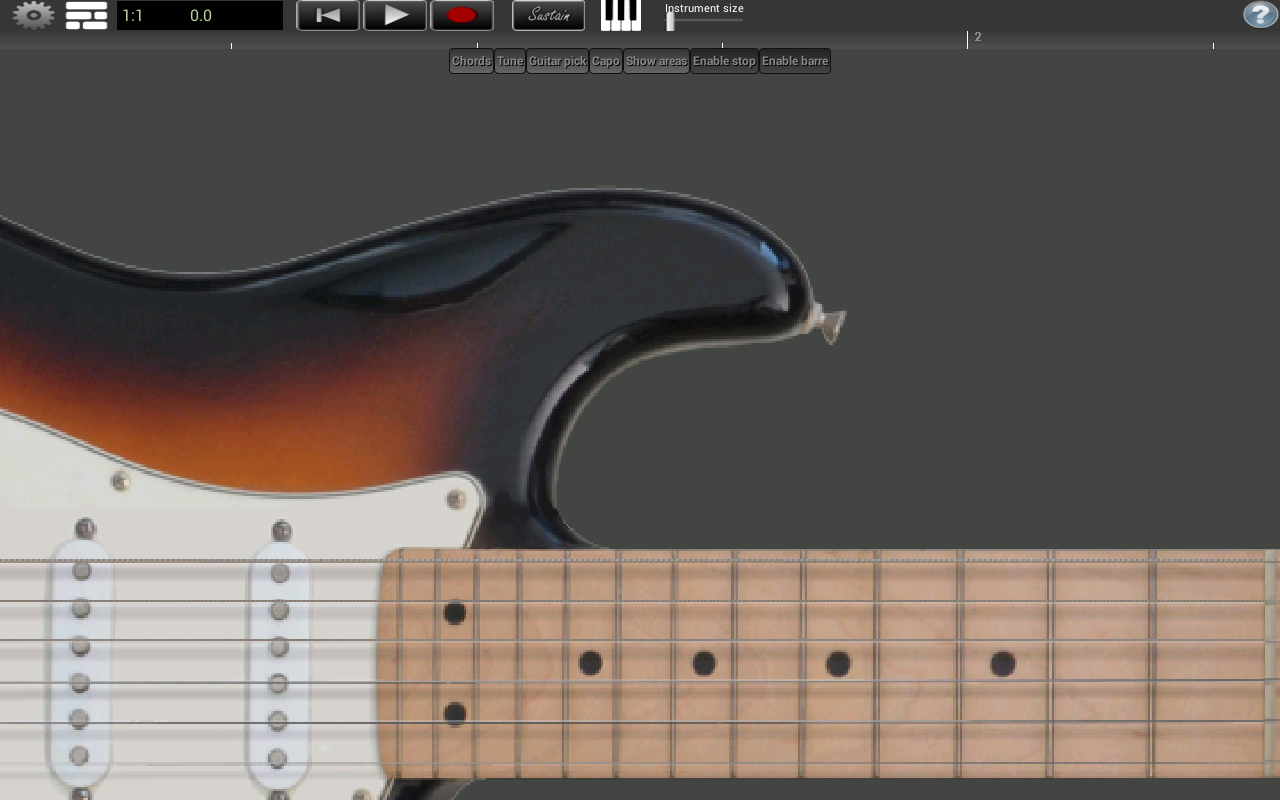Toggle Show areas on the fretboard
Image resolution: width=1280 pixels, height=800 pixels.
(x=656, y=61)
